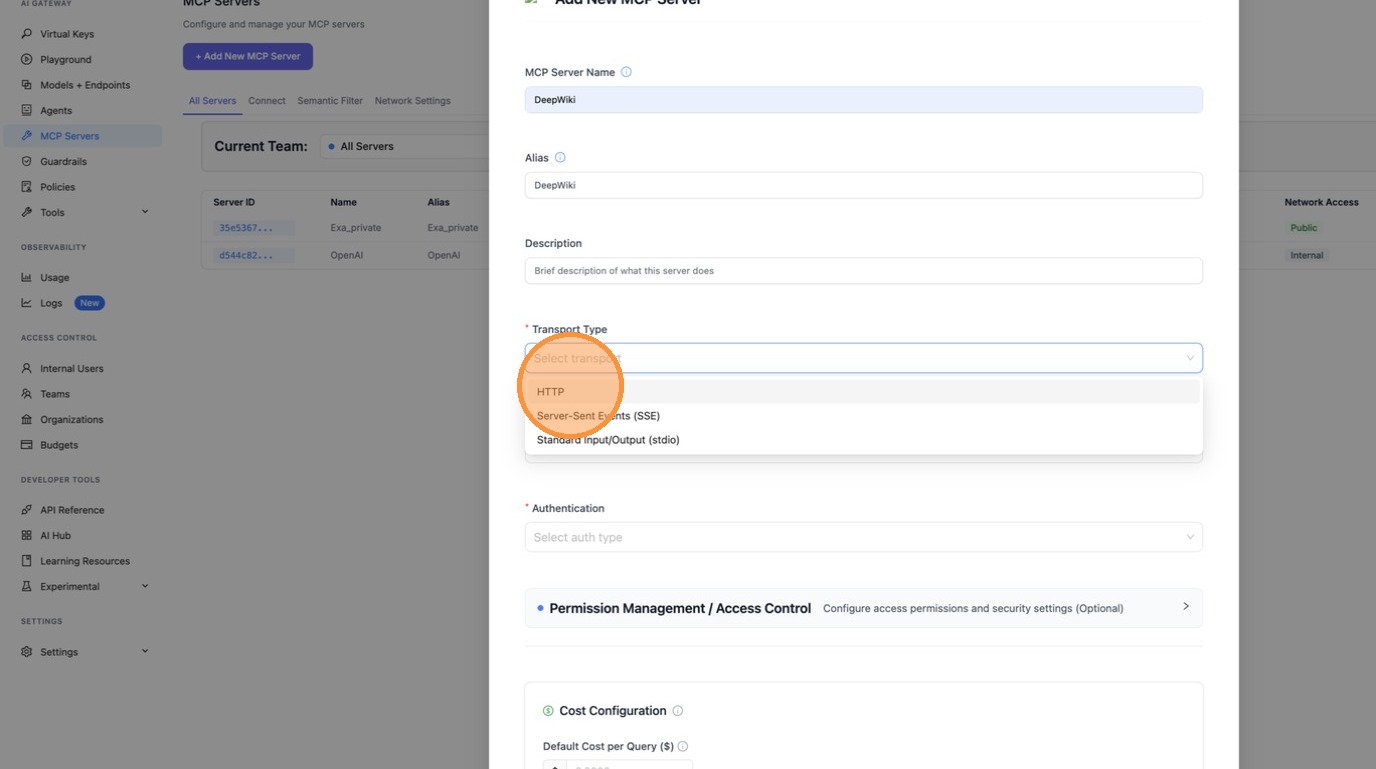This screenshot has width=1376, height=769.
Task: Expand the Tools sidebar submenu chevron
Action: [x=145, y=212]
